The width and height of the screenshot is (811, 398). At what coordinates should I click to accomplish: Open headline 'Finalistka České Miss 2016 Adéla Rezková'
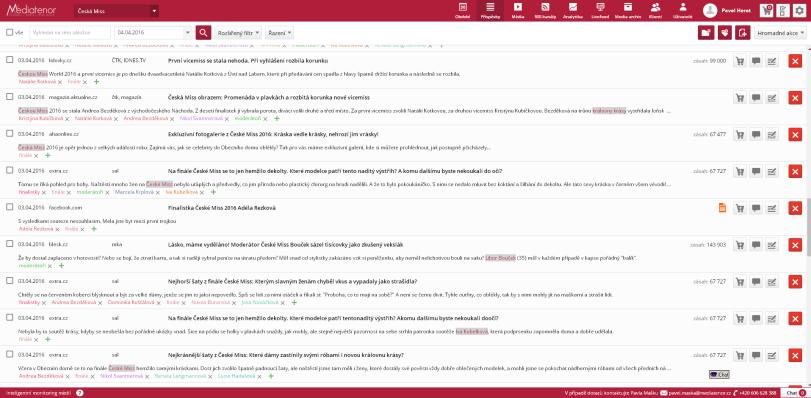tap(221, 208)
